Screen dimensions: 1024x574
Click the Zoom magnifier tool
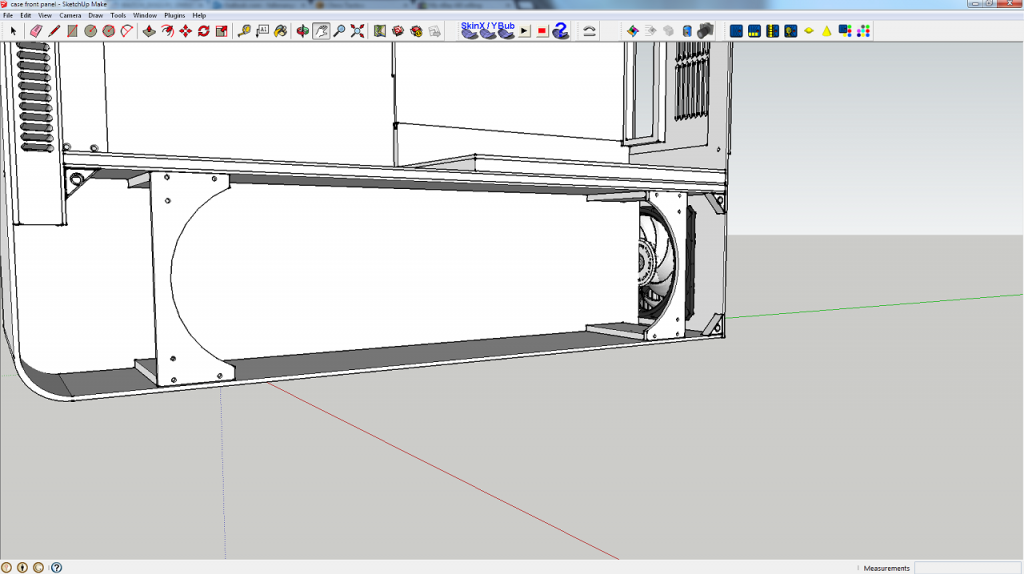(x=339, y=31)
